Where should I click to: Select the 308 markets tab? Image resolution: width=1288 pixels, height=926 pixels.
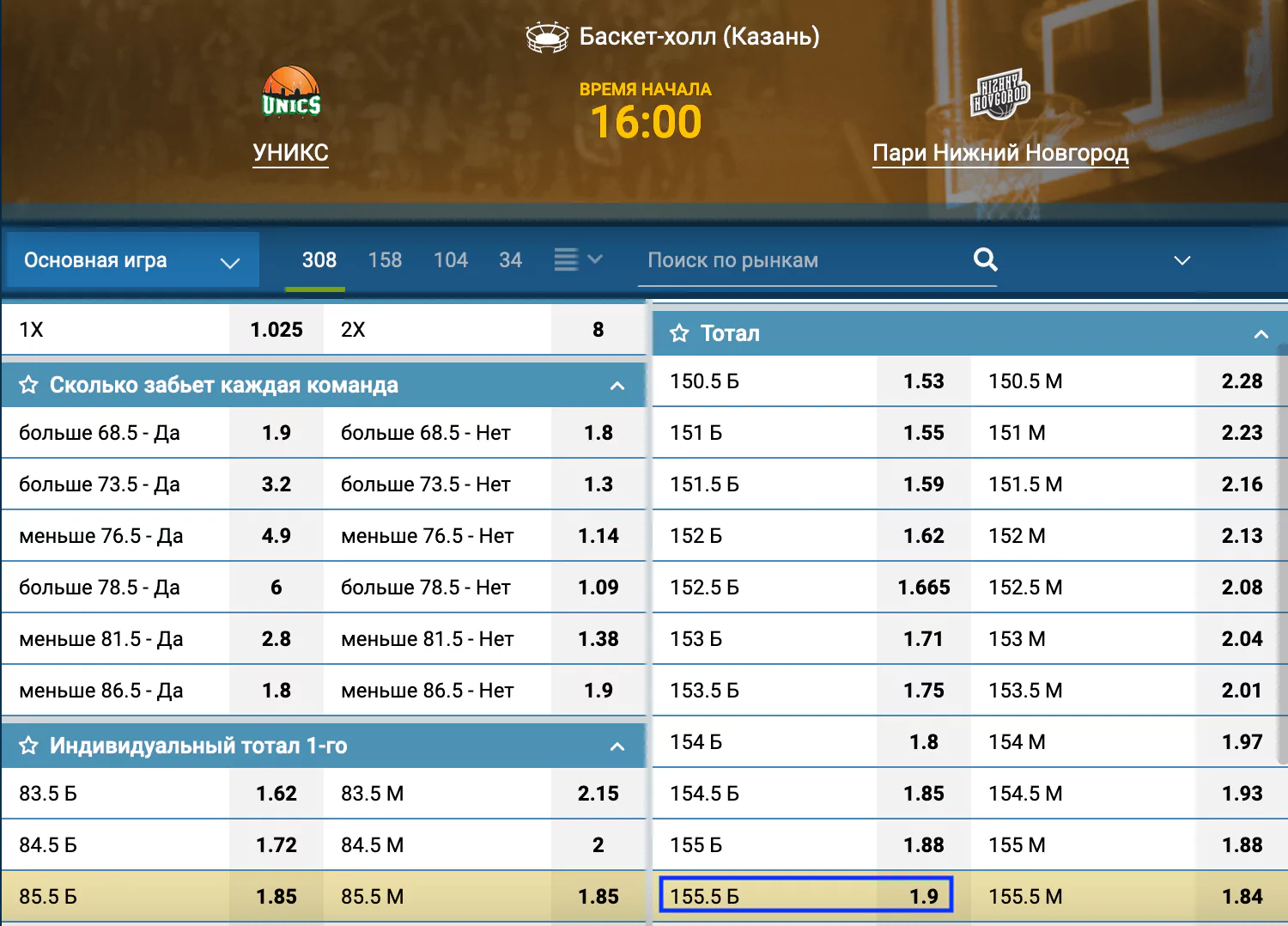tap(319, 260)
